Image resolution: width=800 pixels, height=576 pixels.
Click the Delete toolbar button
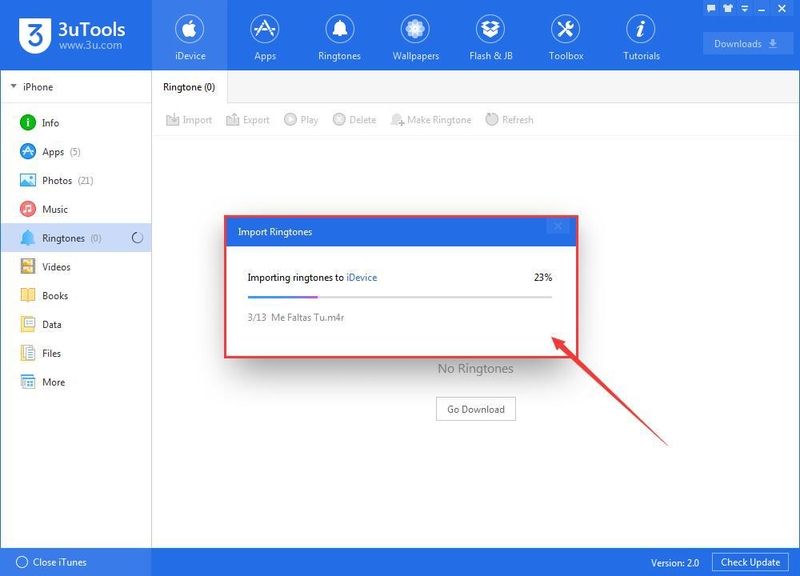click(x=355, y=119)
